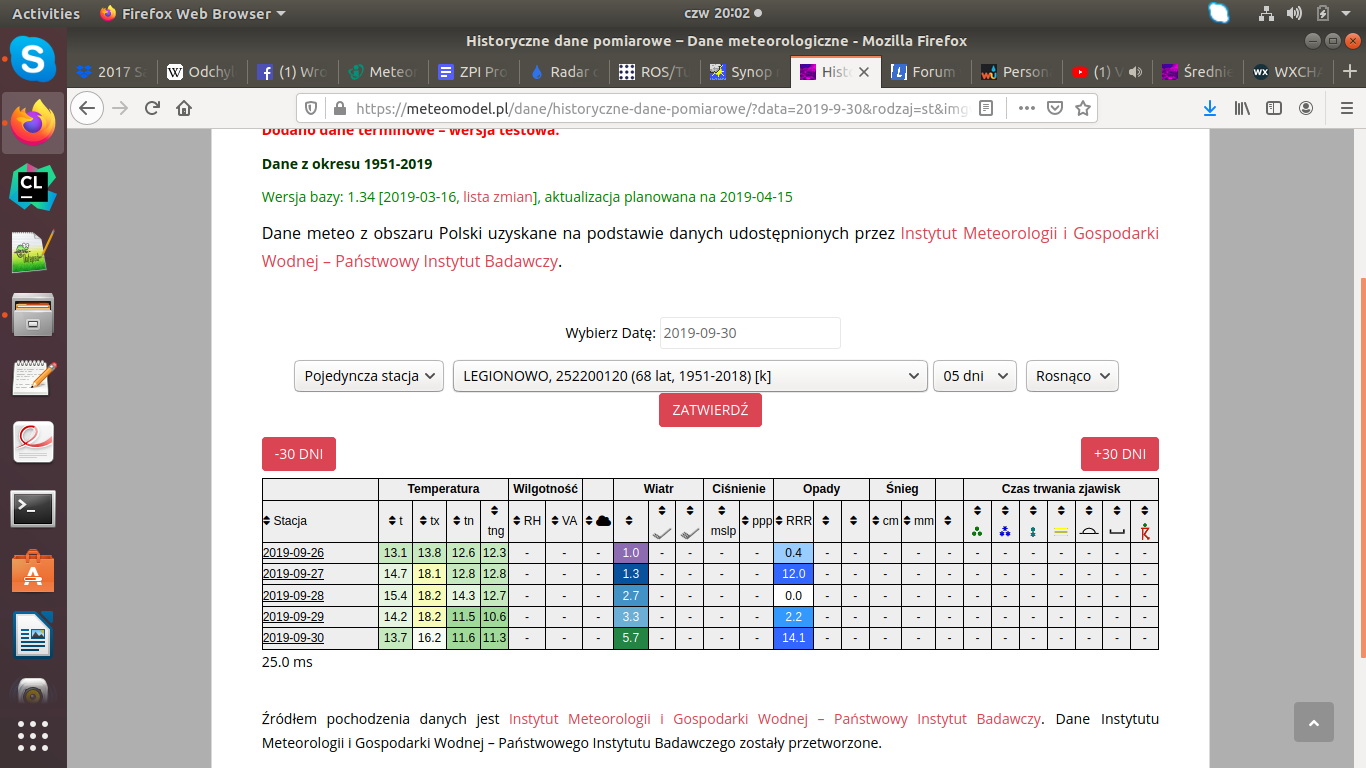Save the page to Pocket
1366x768 pixels.
tap(1054, 108)
